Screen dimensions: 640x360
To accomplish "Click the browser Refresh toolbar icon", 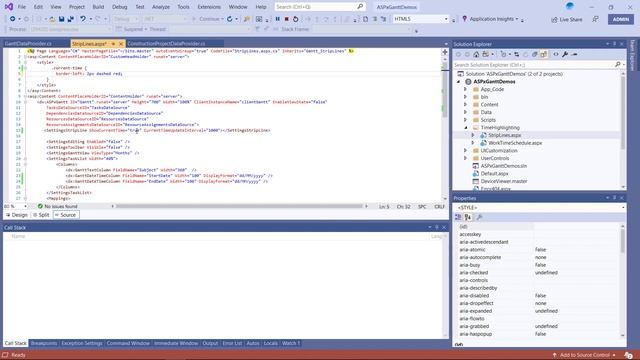I will [x=230, y=19].
